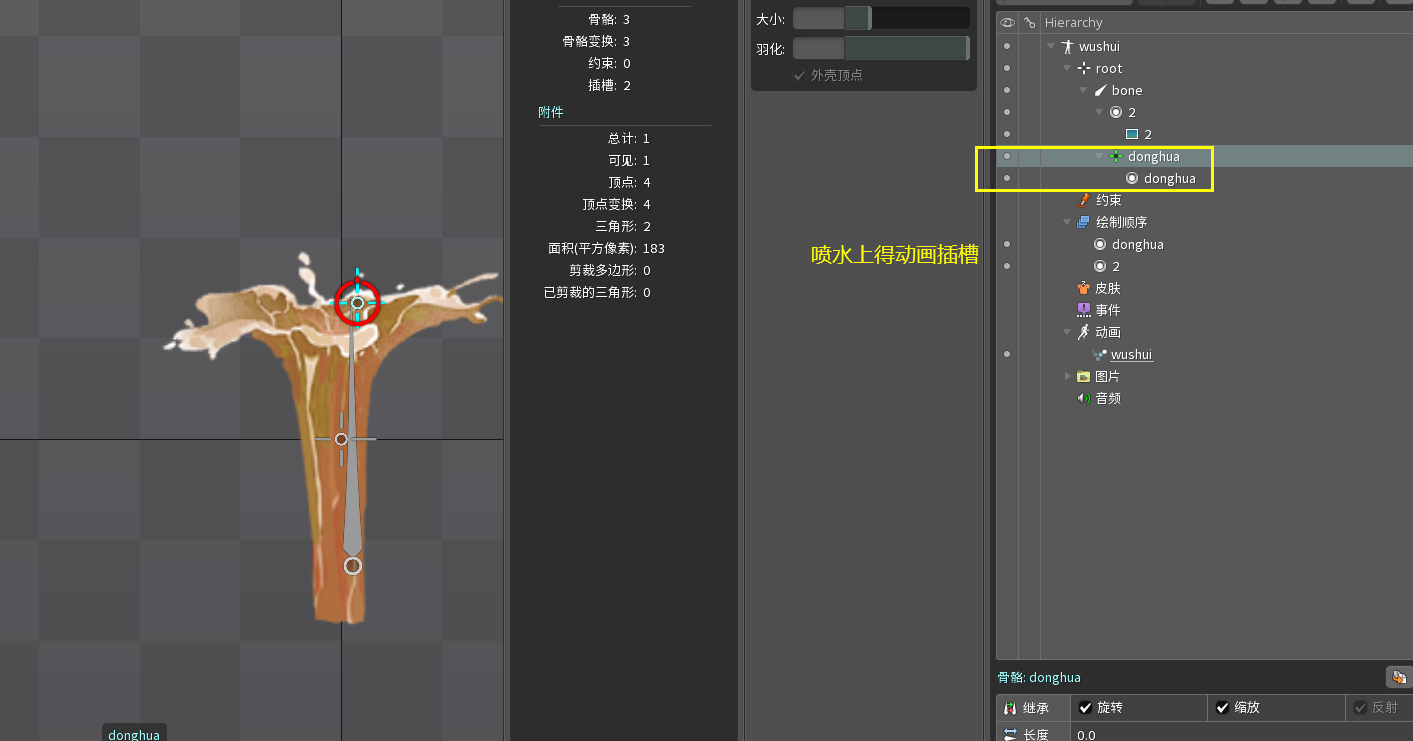Select the teal region attachment icon named 2
Viewport: 1413px width, 741px height.
click(x=1132, y=135)
